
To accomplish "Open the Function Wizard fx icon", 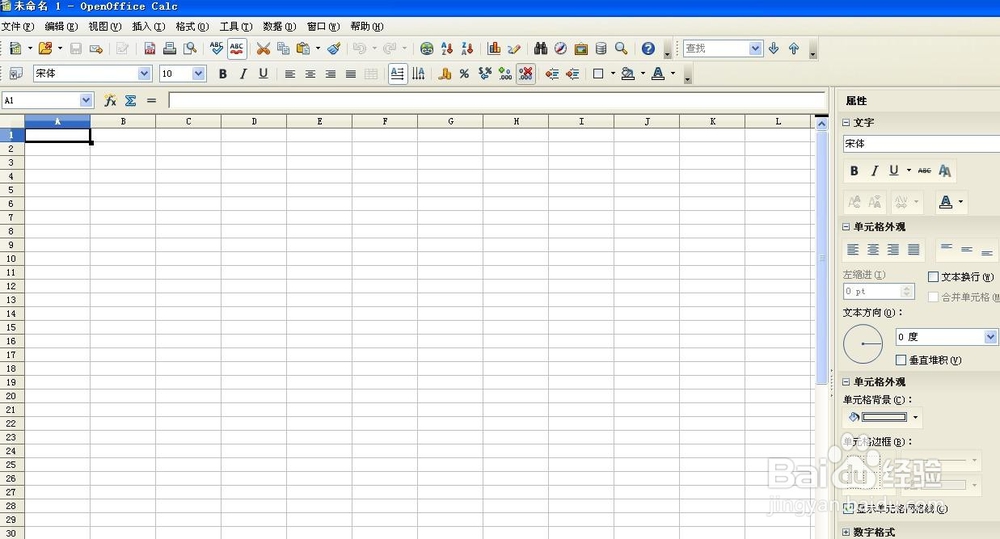I will tap(110, 100).
